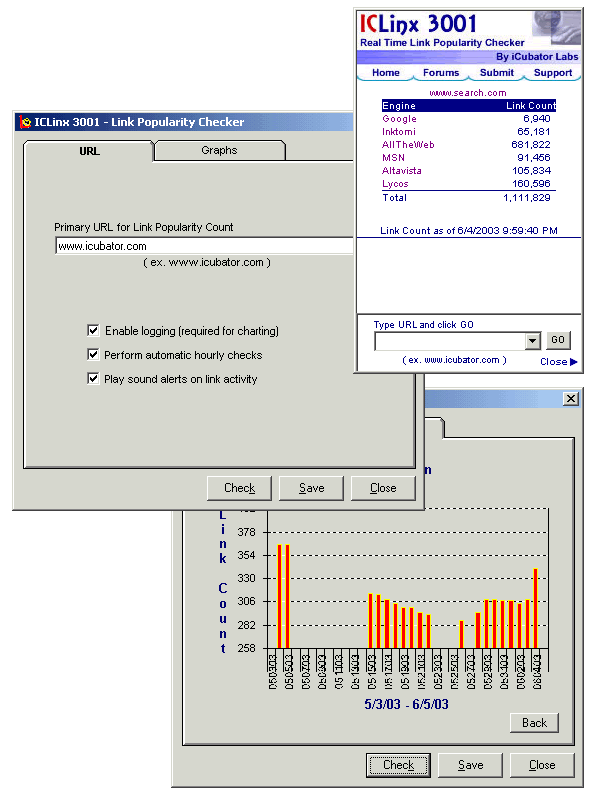600x800 pixels.
Task: Go to the Submit menu item
Action: pos(496,72)
